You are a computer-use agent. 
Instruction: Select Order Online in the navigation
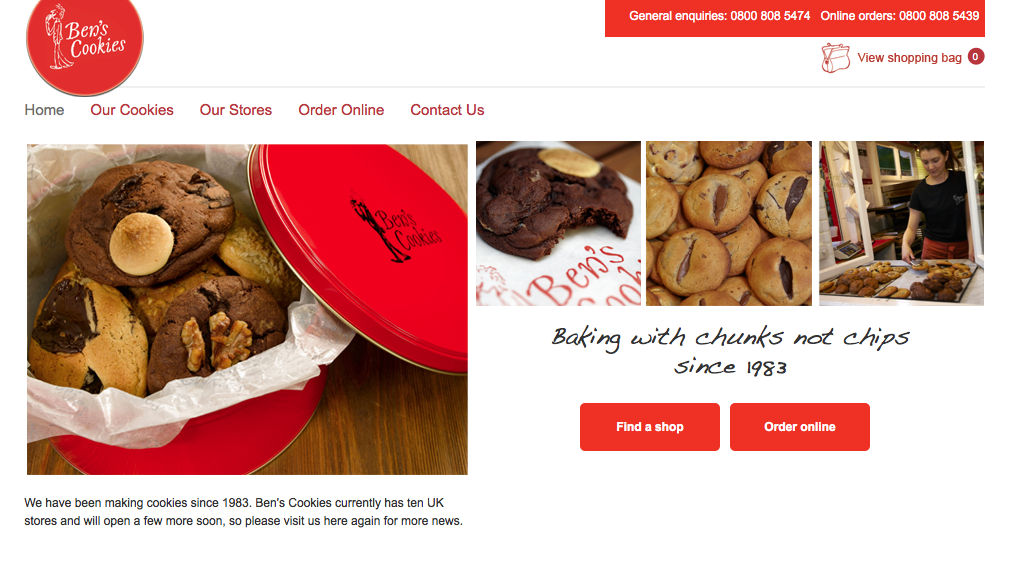[341, 110]
